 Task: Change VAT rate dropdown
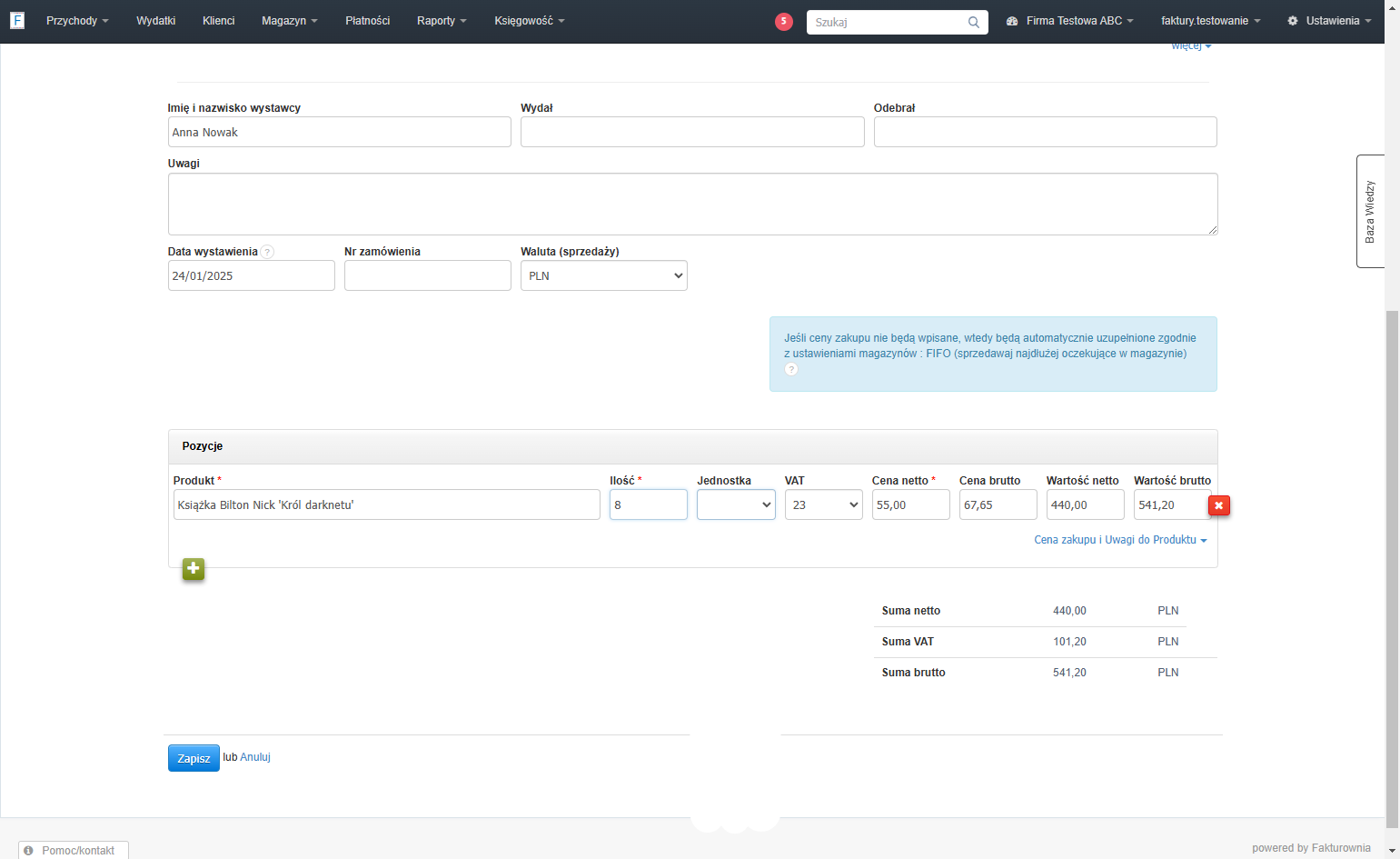(824, 504)
